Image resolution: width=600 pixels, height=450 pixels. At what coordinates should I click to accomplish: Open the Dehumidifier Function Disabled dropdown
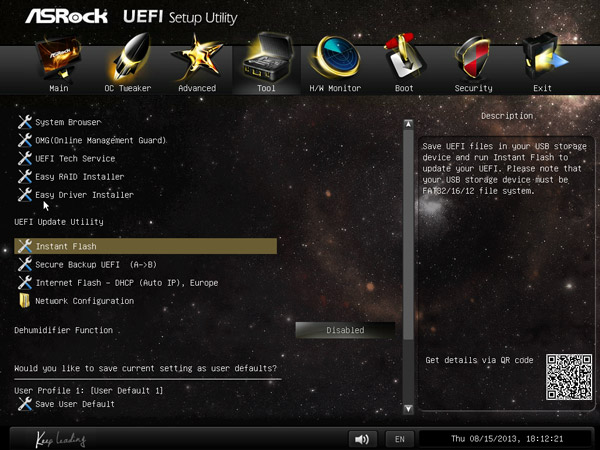345,330
